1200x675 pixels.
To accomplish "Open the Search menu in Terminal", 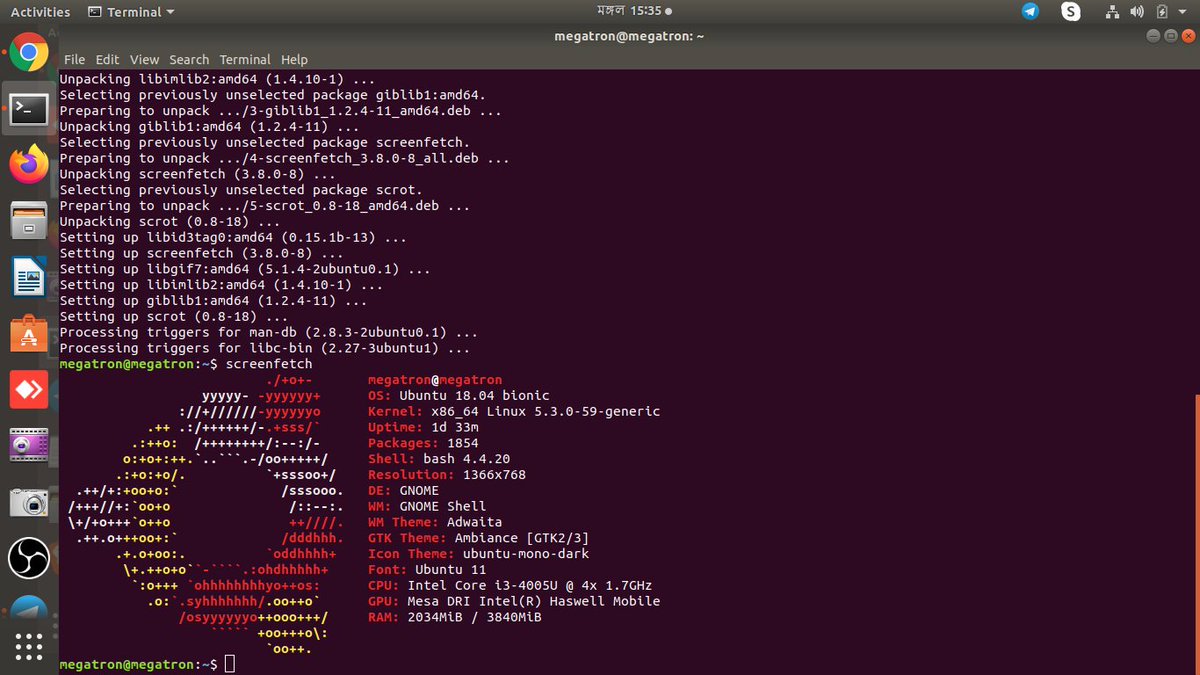I will pos(189,59).
